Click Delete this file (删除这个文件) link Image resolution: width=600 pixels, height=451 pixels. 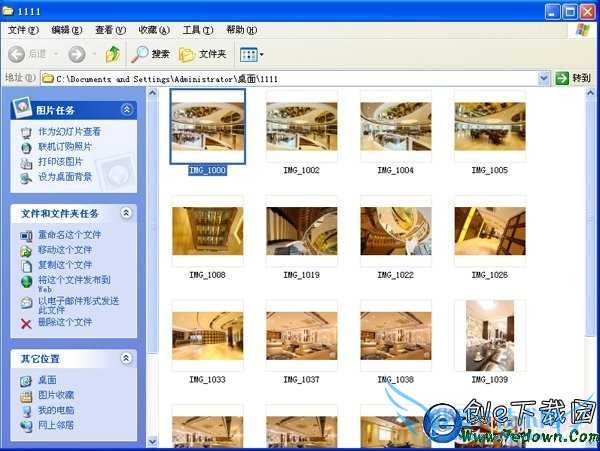pyautogui.click(x=65, y=322)
